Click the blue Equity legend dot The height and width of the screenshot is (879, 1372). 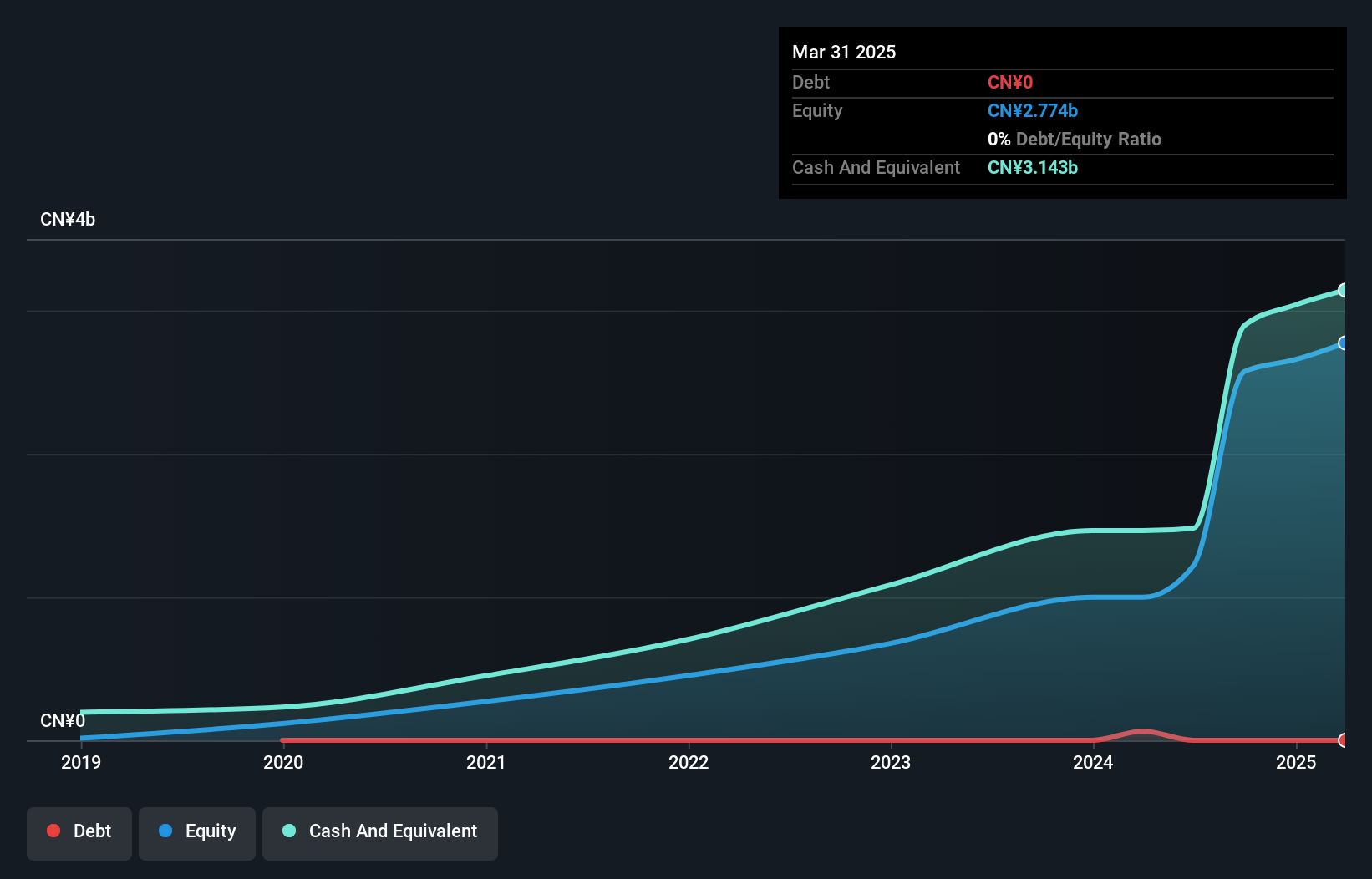pos(165,831)
